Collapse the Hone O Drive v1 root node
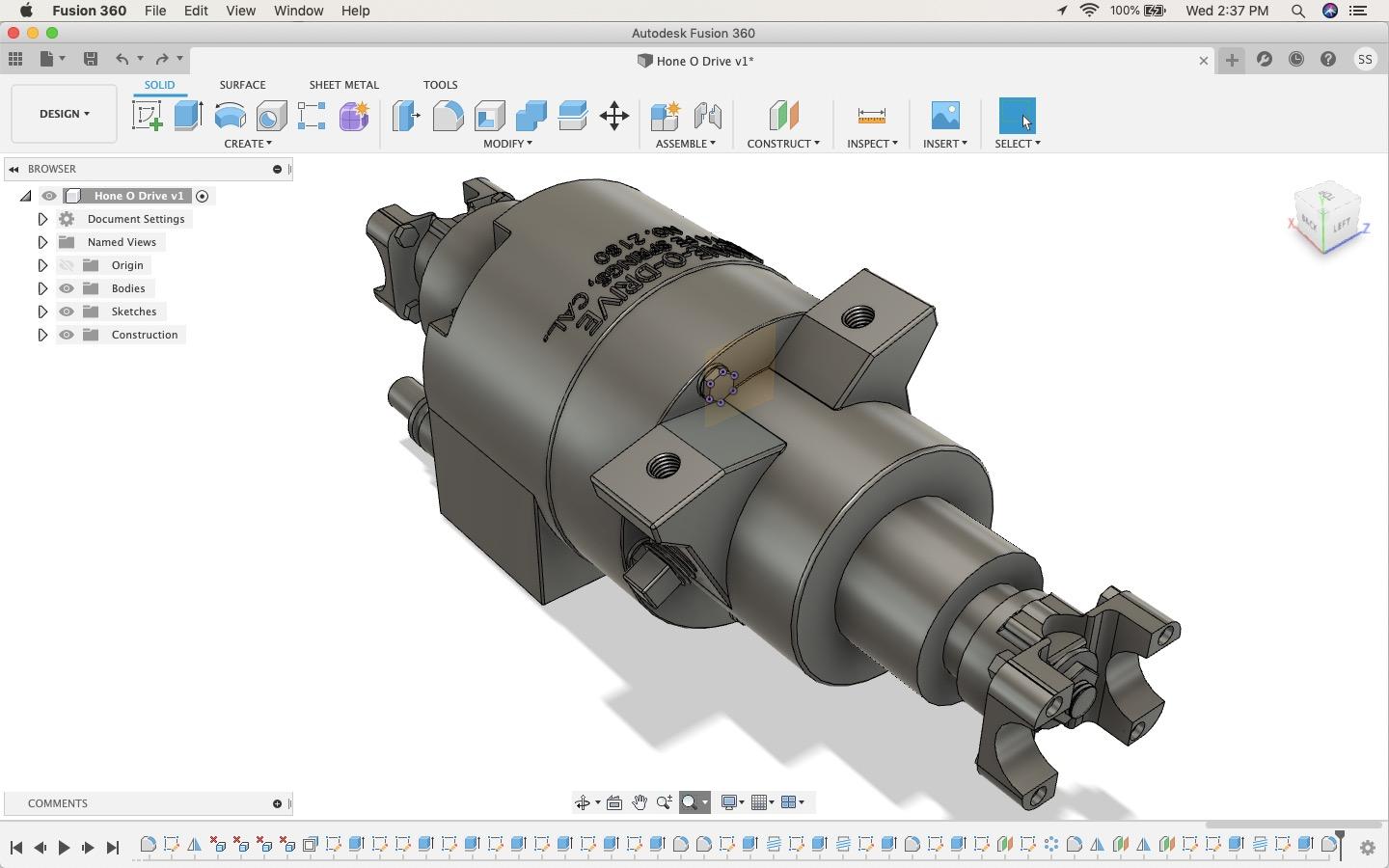The width and height of the screenshot is (1389, 868). (x=25, y=196)
